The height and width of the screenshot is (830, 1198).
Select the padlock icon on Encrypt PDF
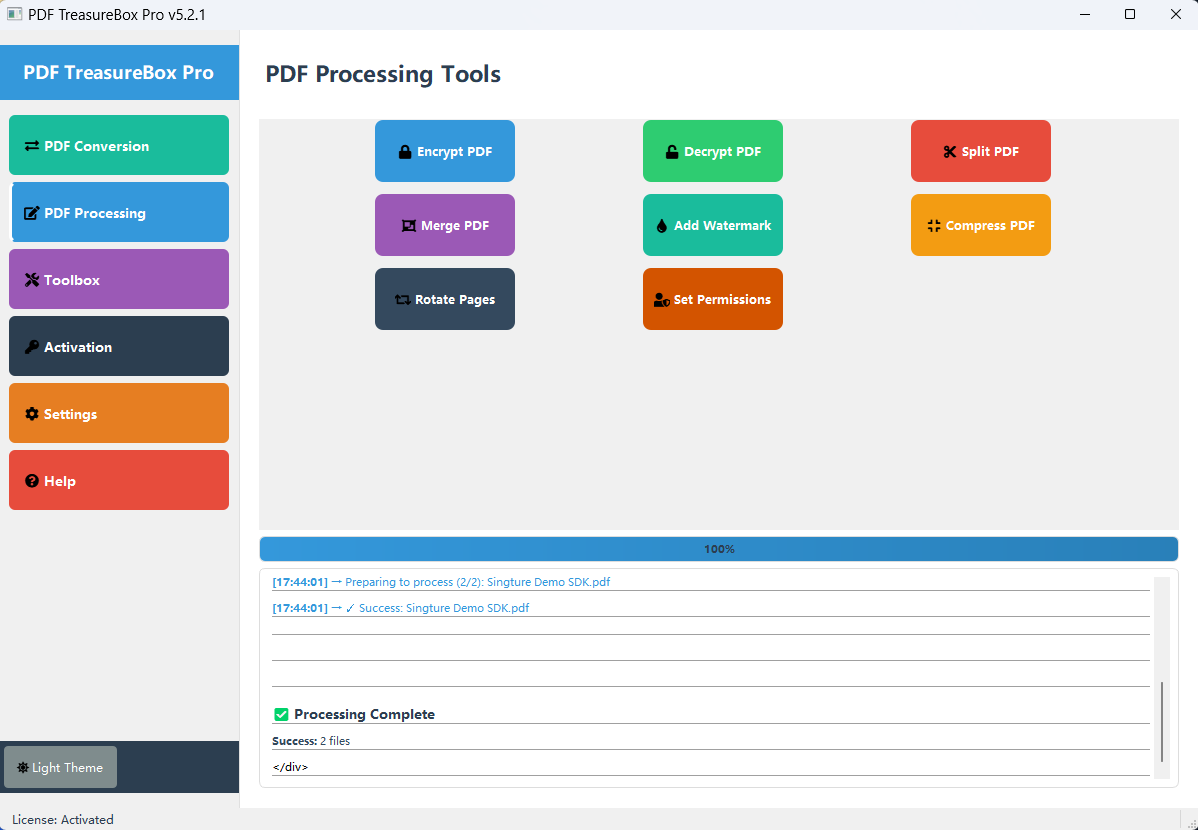(404, 150)
